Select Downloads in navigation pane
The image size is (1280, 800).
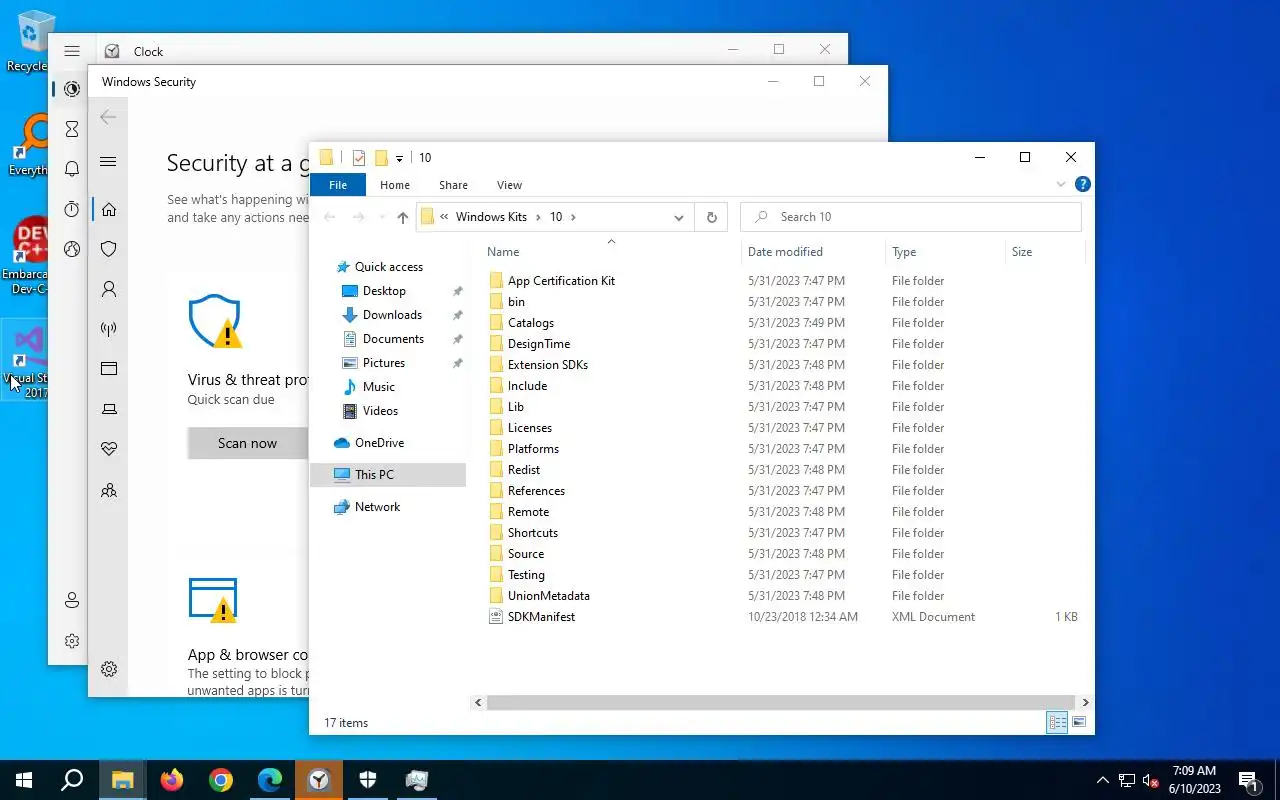pos(392,315)
